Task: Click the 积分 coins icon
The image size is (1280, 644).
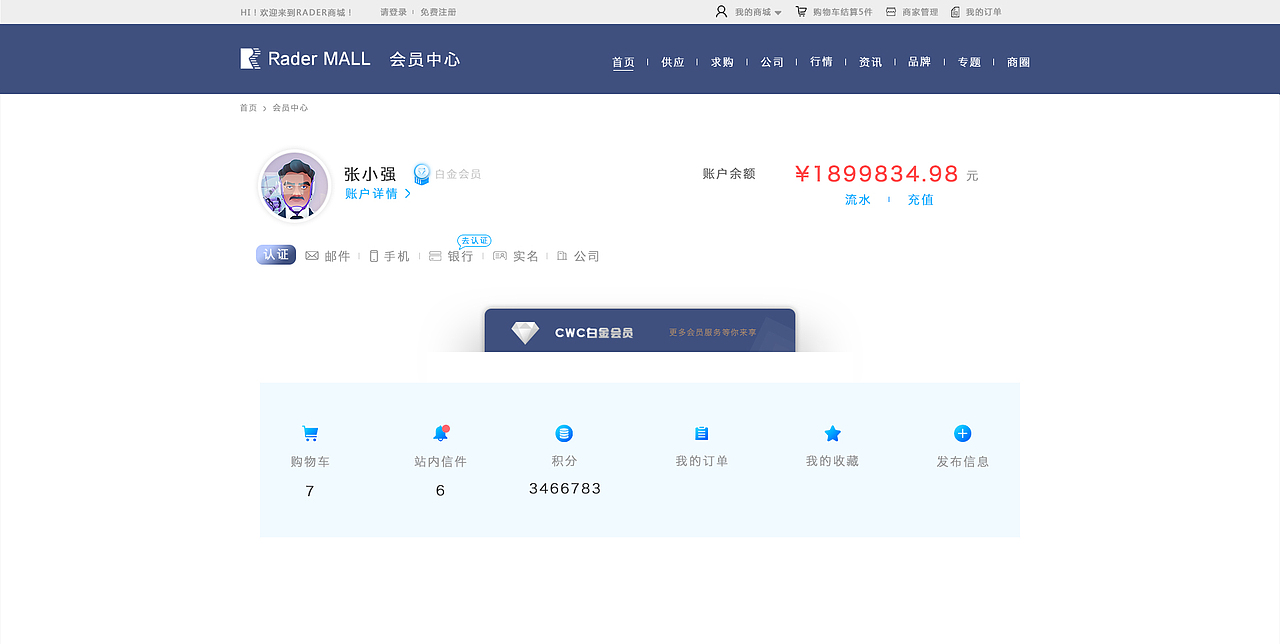Action: tap(564, 433)
